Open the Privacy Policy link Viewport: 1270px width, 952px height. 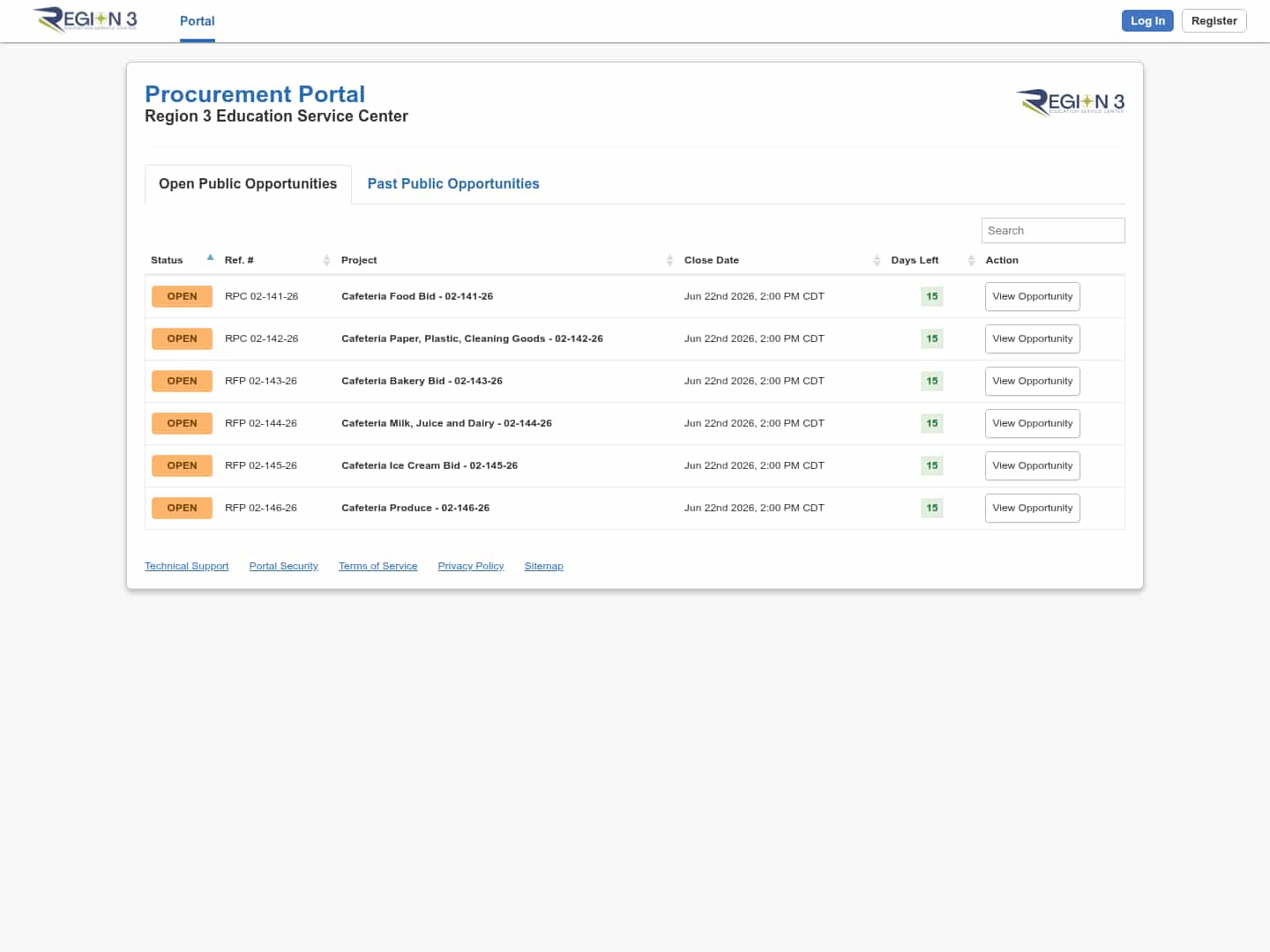click(x=471, y=566)
